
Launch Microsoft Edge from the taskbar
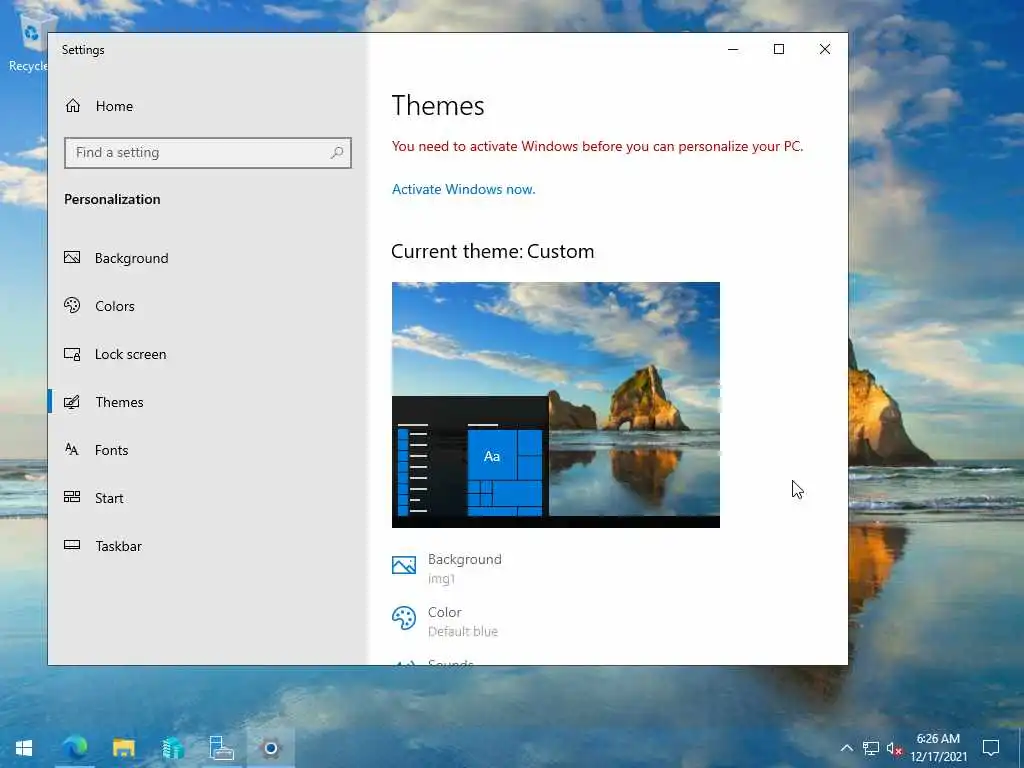[74, 748]
